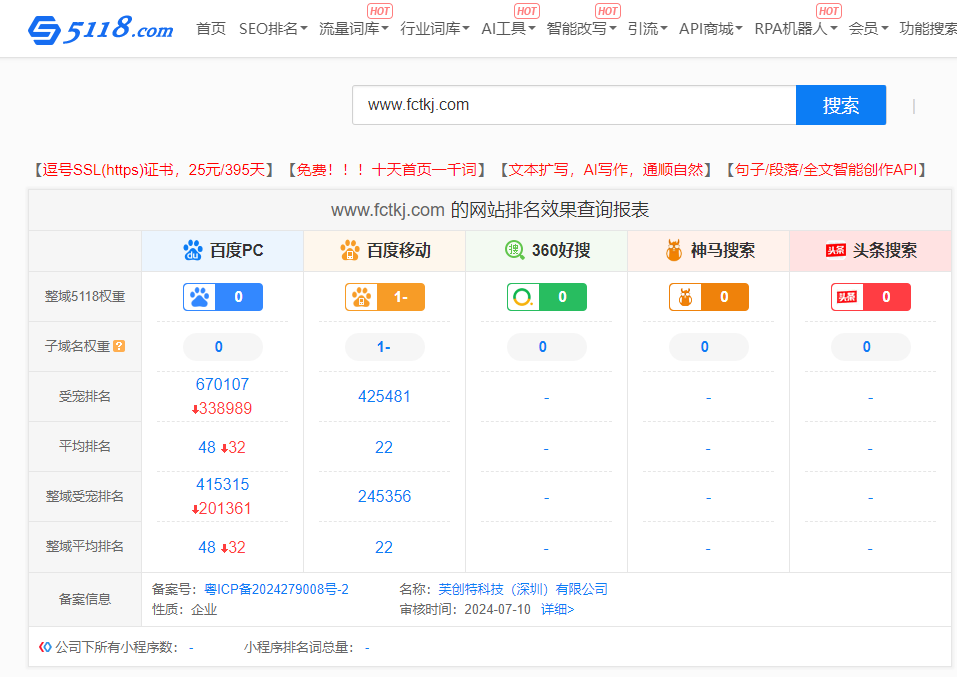957x677 pixels.
Task: Click the orange Shenma weight badge
Action: pyautogui.click(x=709, y=297)
